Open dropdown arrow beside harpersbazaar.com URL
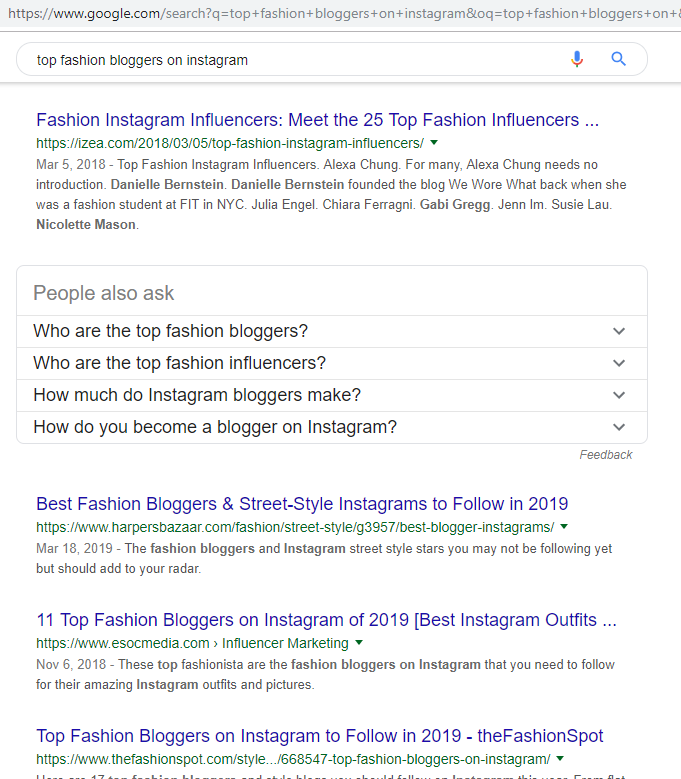 (564, 527)
